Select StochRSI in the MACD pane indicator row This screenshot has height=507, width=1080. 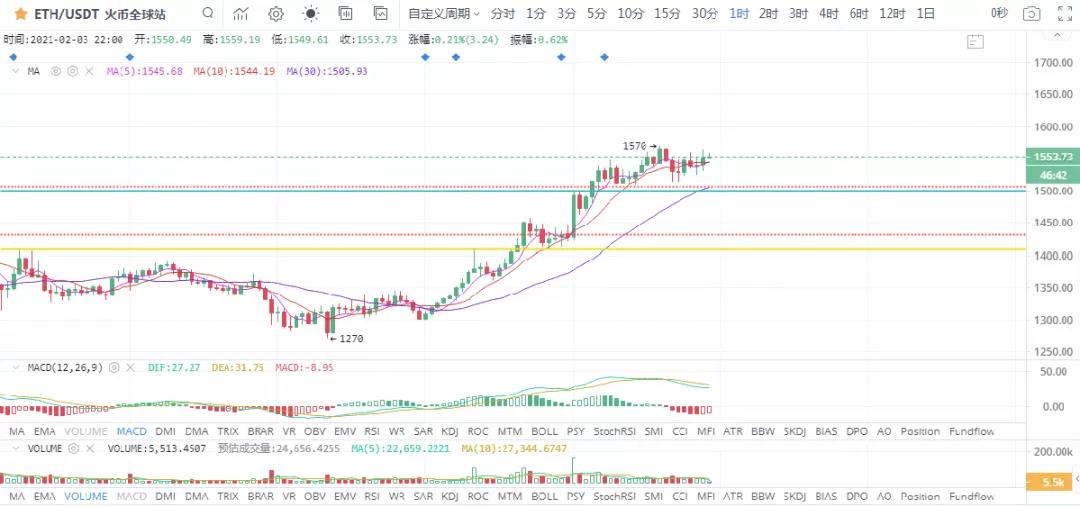(x=613, y=431)
